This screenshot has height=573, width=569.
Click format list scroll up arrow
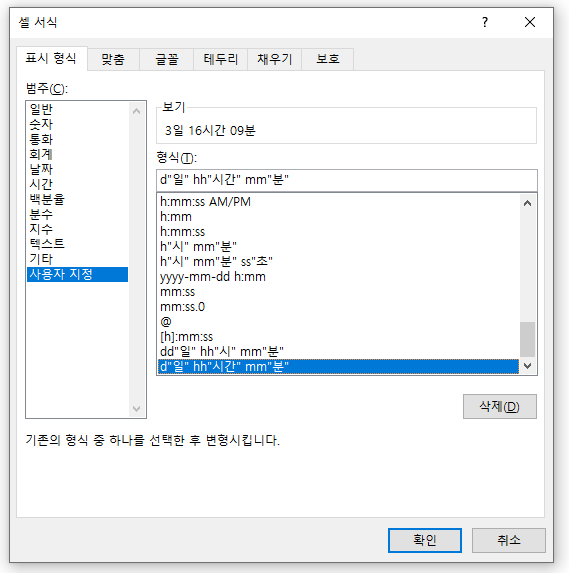(527, 203)
